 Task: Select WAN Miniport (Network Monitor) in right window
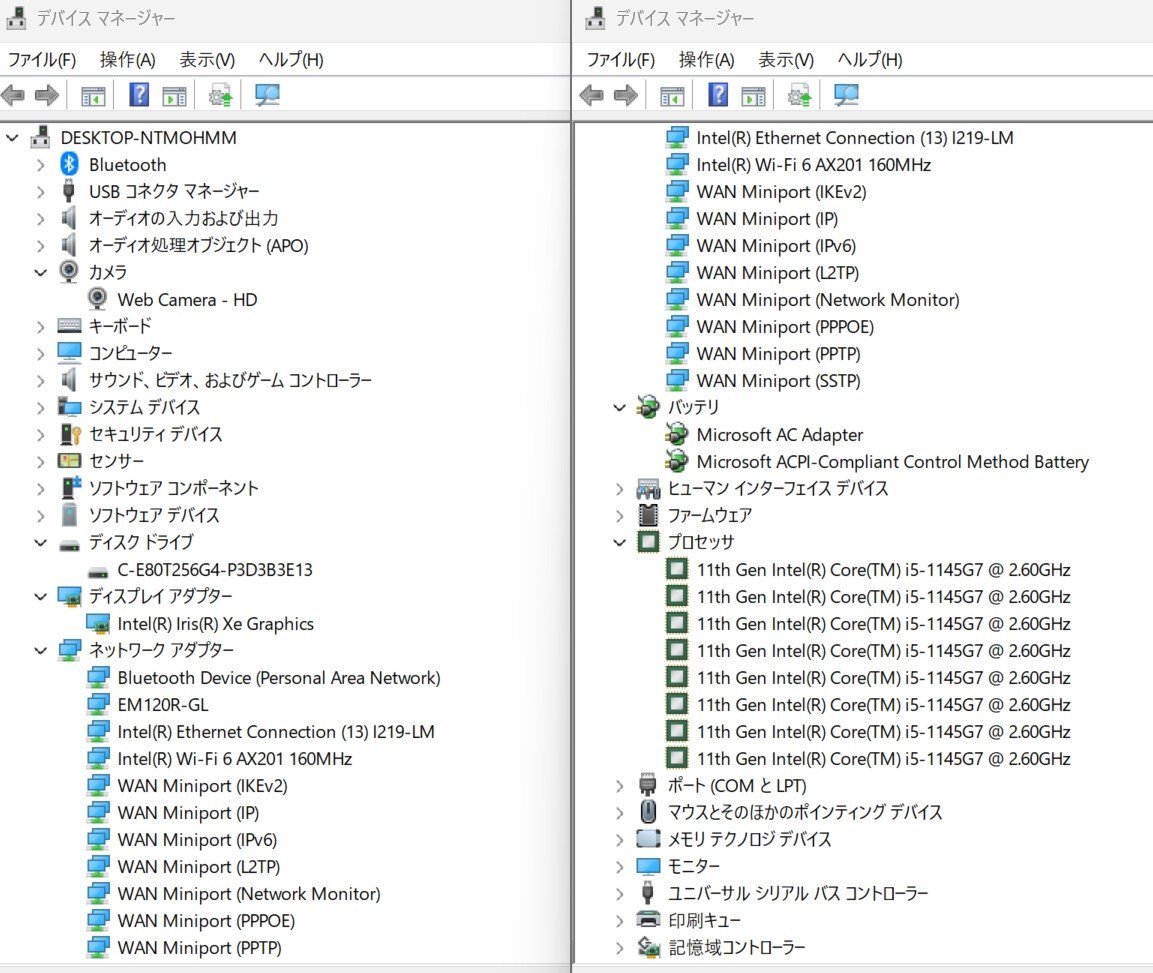(x=827, y=299)
